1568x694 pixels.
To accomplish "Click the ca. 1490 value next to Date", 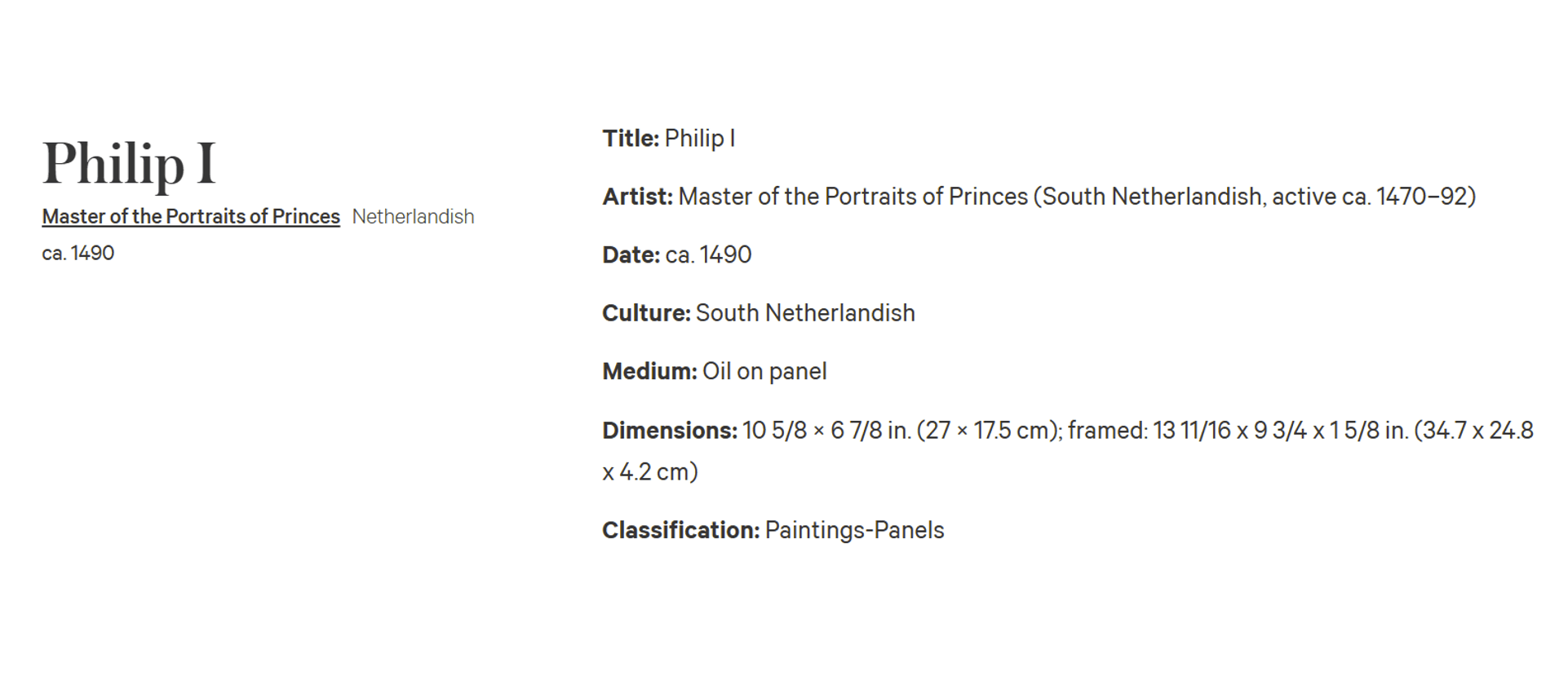I will point(709,254).
